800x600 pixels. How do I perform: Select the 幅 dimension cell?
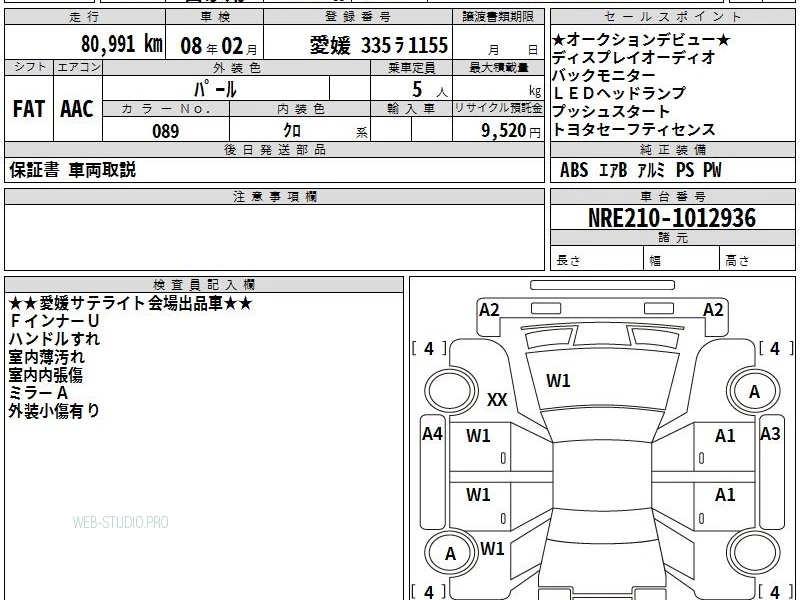tap(682, 258)
